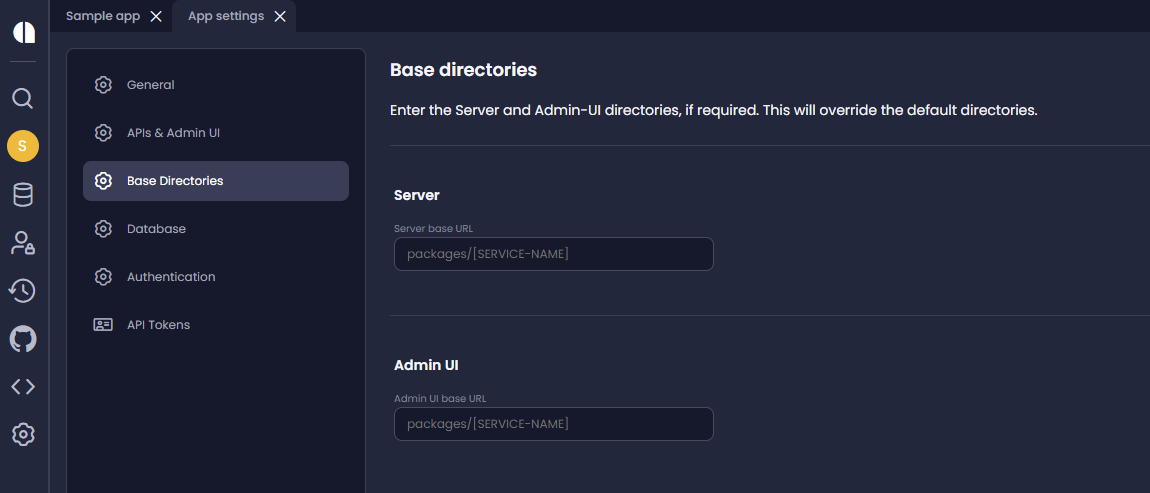
Task: Open API Tokens settings section
Action: (158, 325)
